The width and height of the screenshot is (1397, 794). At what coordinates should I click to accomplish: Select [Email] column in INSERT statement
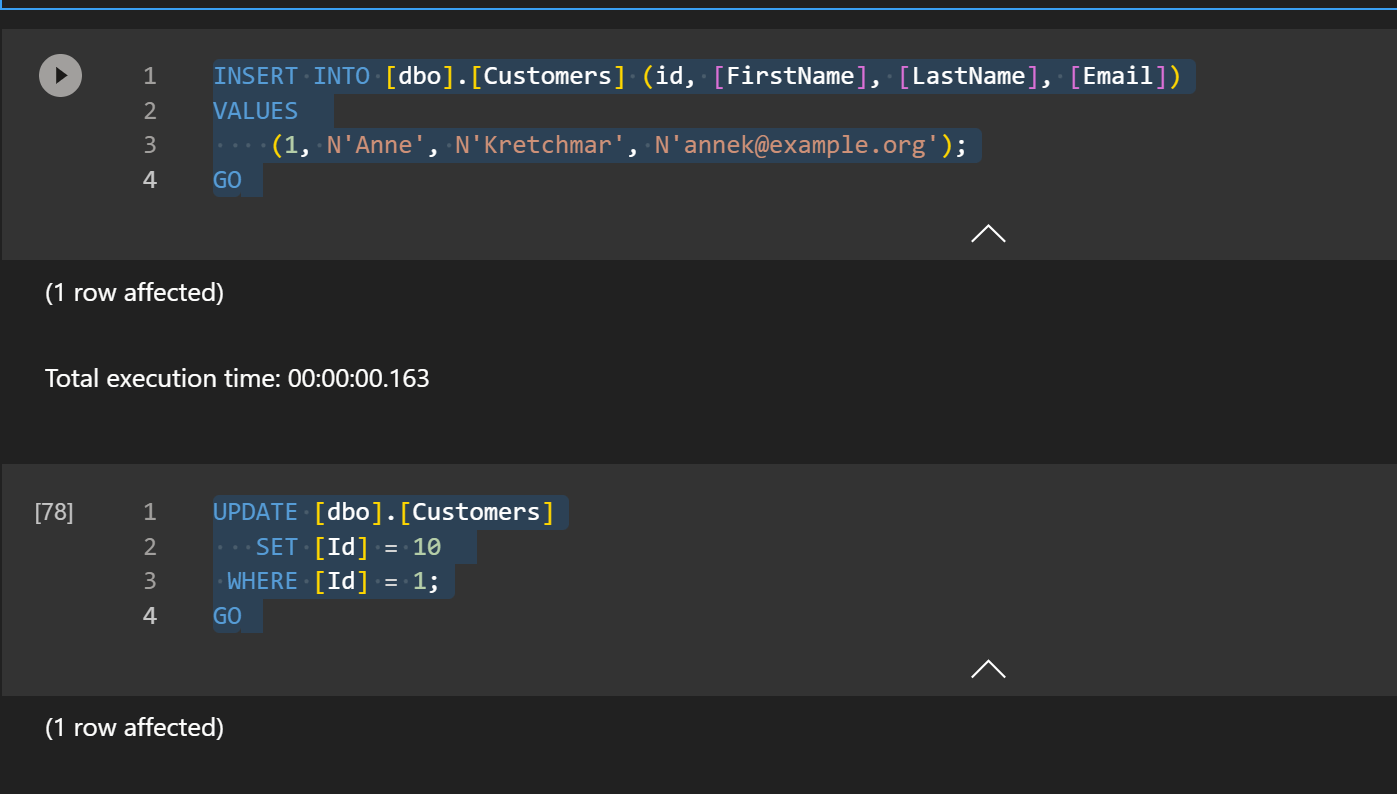click(x=1118, y=76)
